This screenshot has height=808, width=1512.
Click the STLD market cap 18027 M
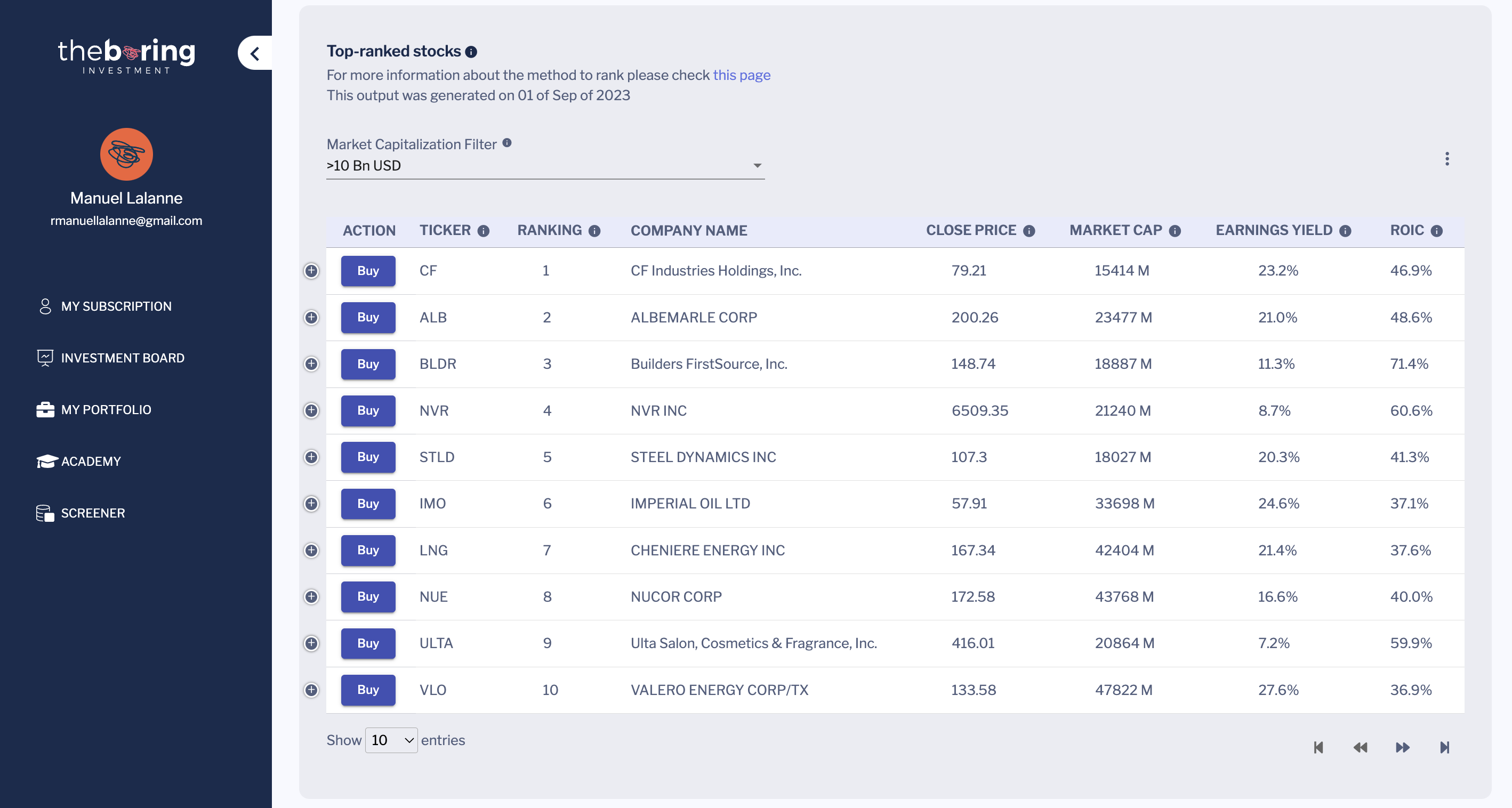tap(1123, 457)
